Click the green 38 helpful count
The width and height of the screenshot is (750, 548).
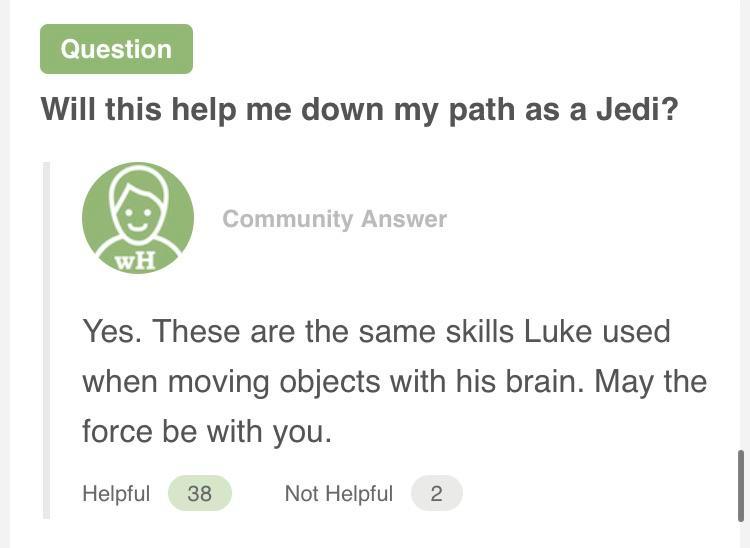pyautogui.click(x=200, y=493)
